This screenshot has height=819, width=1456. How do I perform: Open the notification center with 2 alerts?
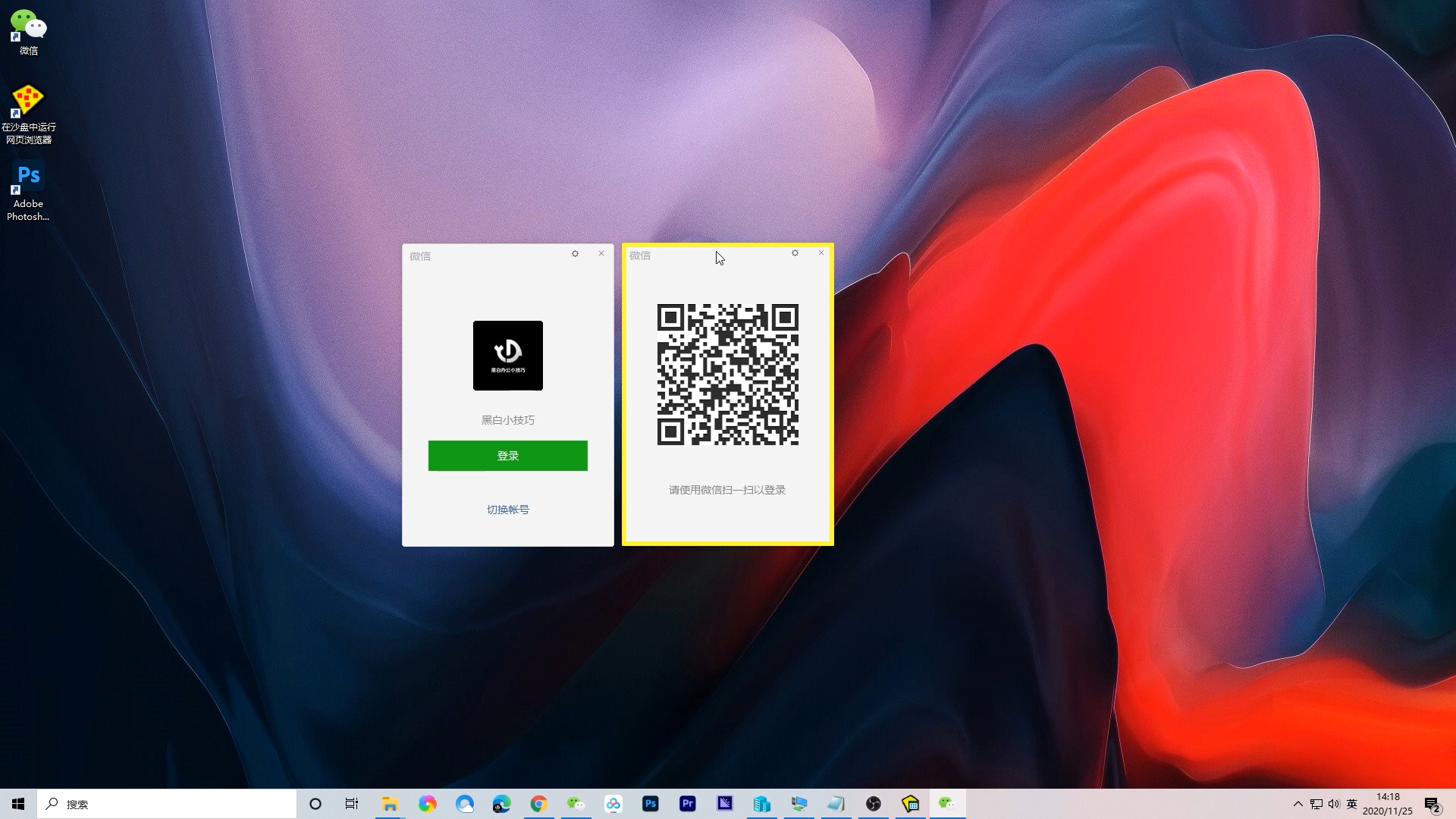pos(1432,804)
